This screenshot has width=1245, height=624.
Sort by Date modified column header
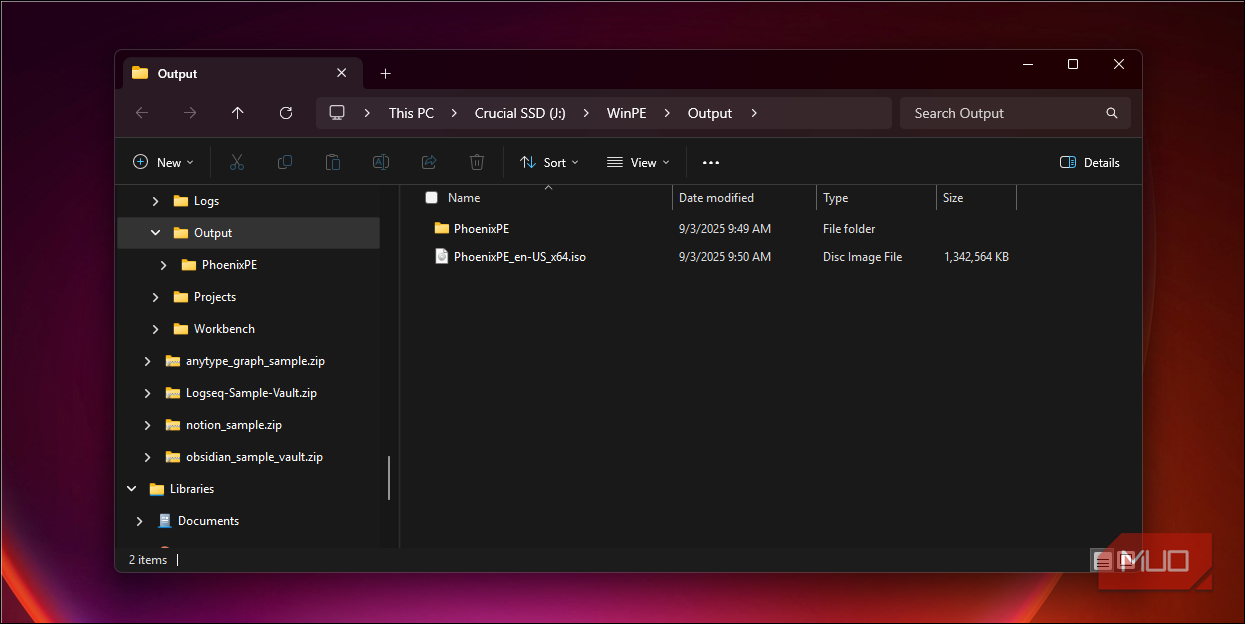(716, 197)
